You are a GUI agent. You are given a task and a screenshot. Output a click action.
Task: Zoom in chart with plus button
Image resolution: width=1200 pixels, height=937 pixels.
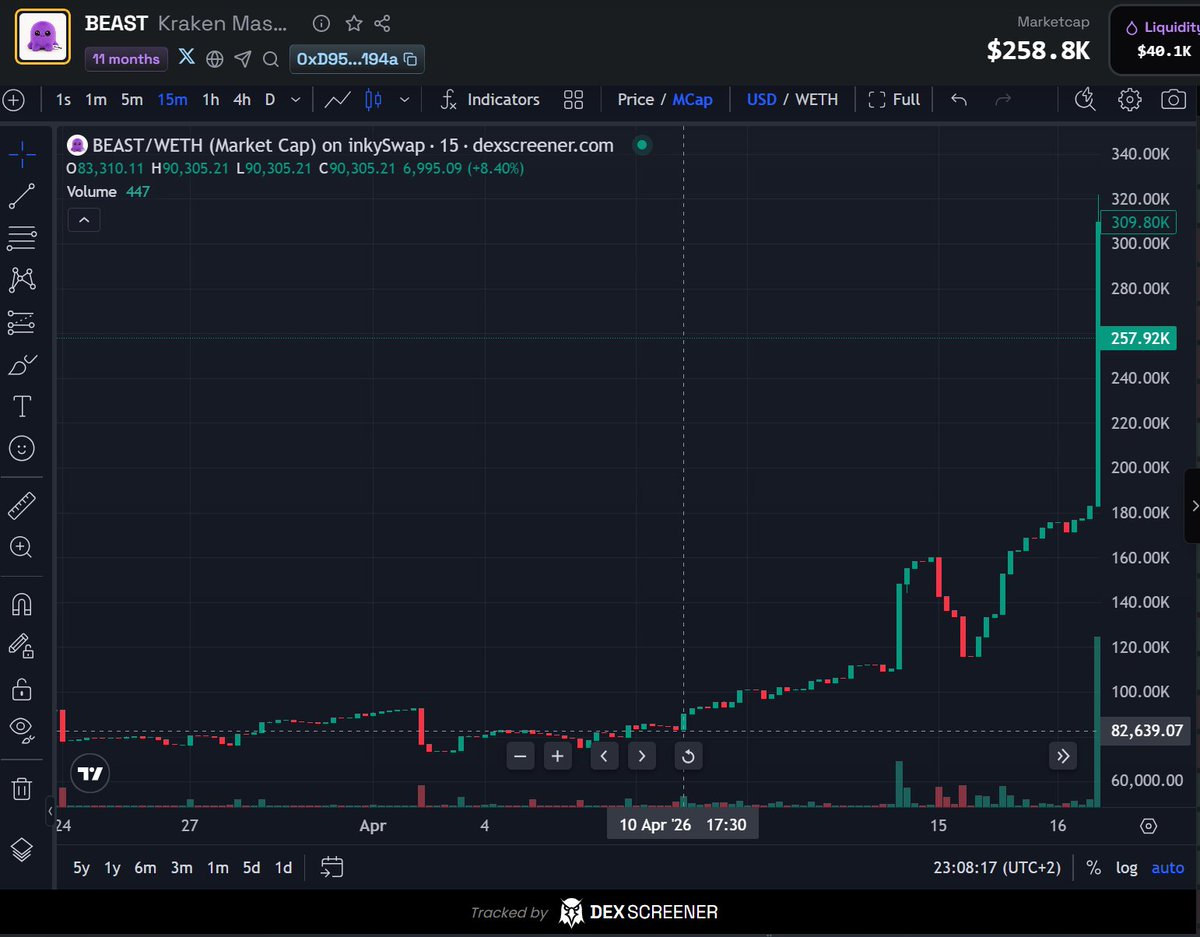pyautogui.click(x=558, y=756)
